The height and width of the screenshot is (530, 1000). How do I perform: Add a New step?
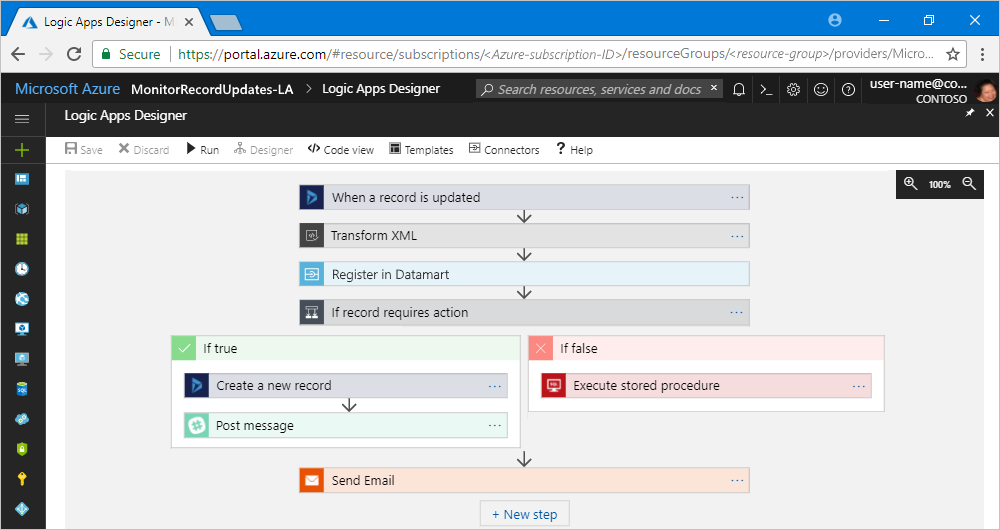(524, 514)
